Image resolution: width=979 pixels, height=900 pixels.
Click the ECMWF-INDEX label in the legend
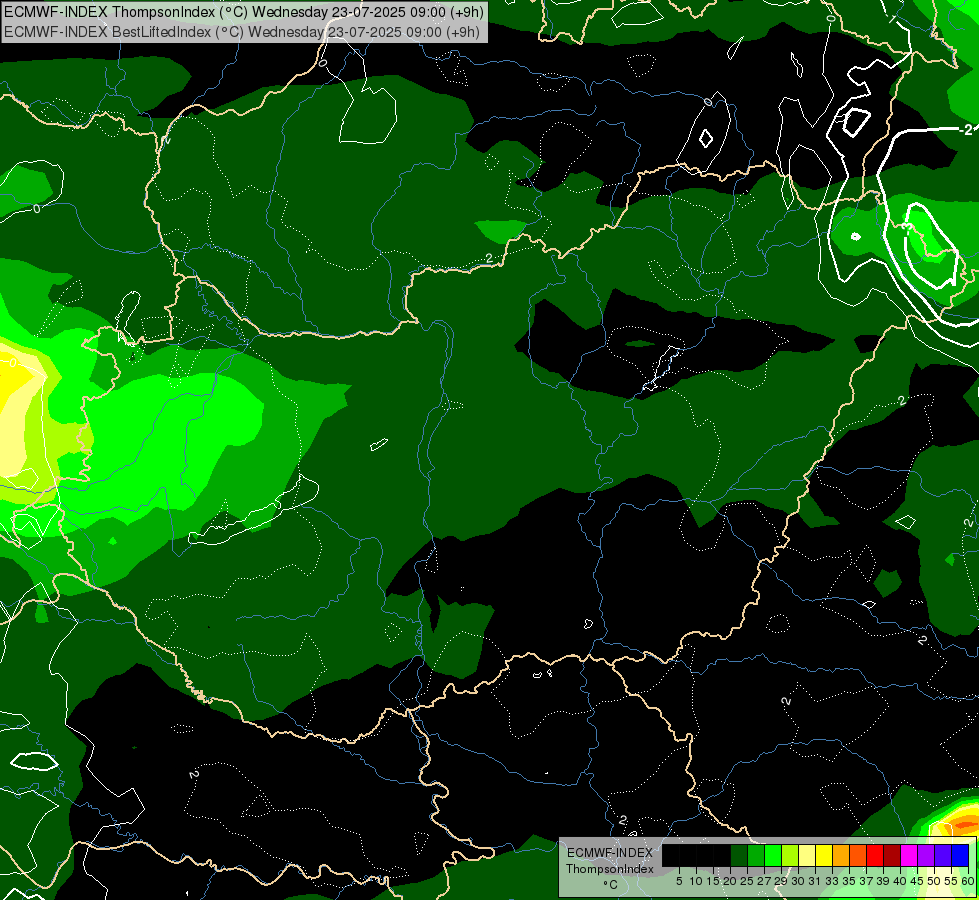point(610,853)
